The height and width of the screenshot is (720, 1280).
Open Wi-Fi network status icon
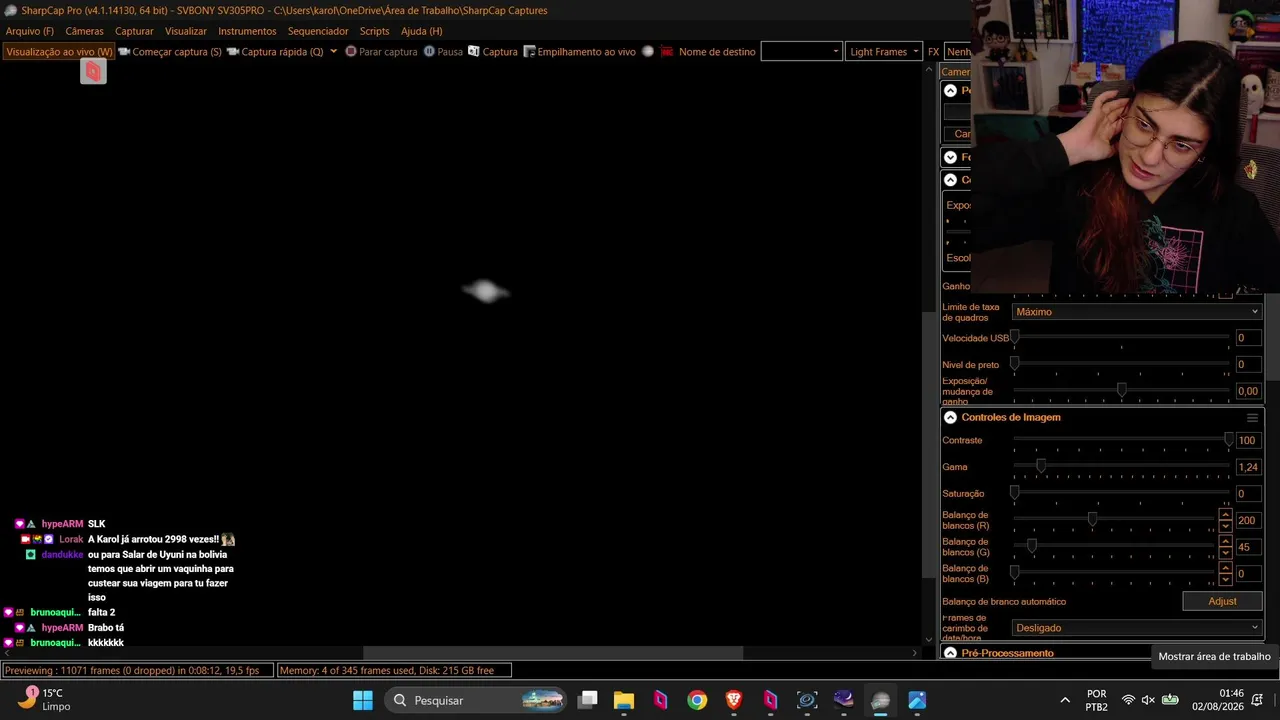pos(1128,700)
